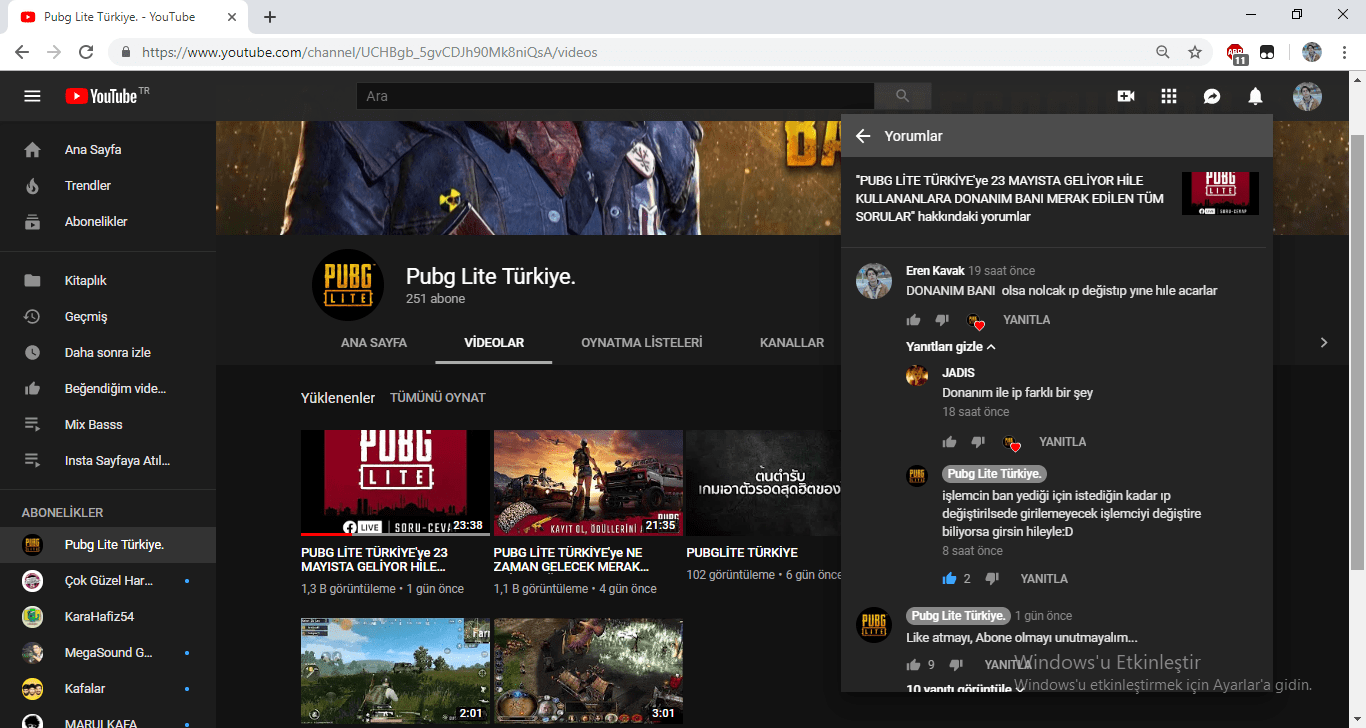Image resolution: width=1366 pixels, height=728 pixels.
Task: Click TÜMÜNÜ OYNAT to play all
Action: coord(438,398)
